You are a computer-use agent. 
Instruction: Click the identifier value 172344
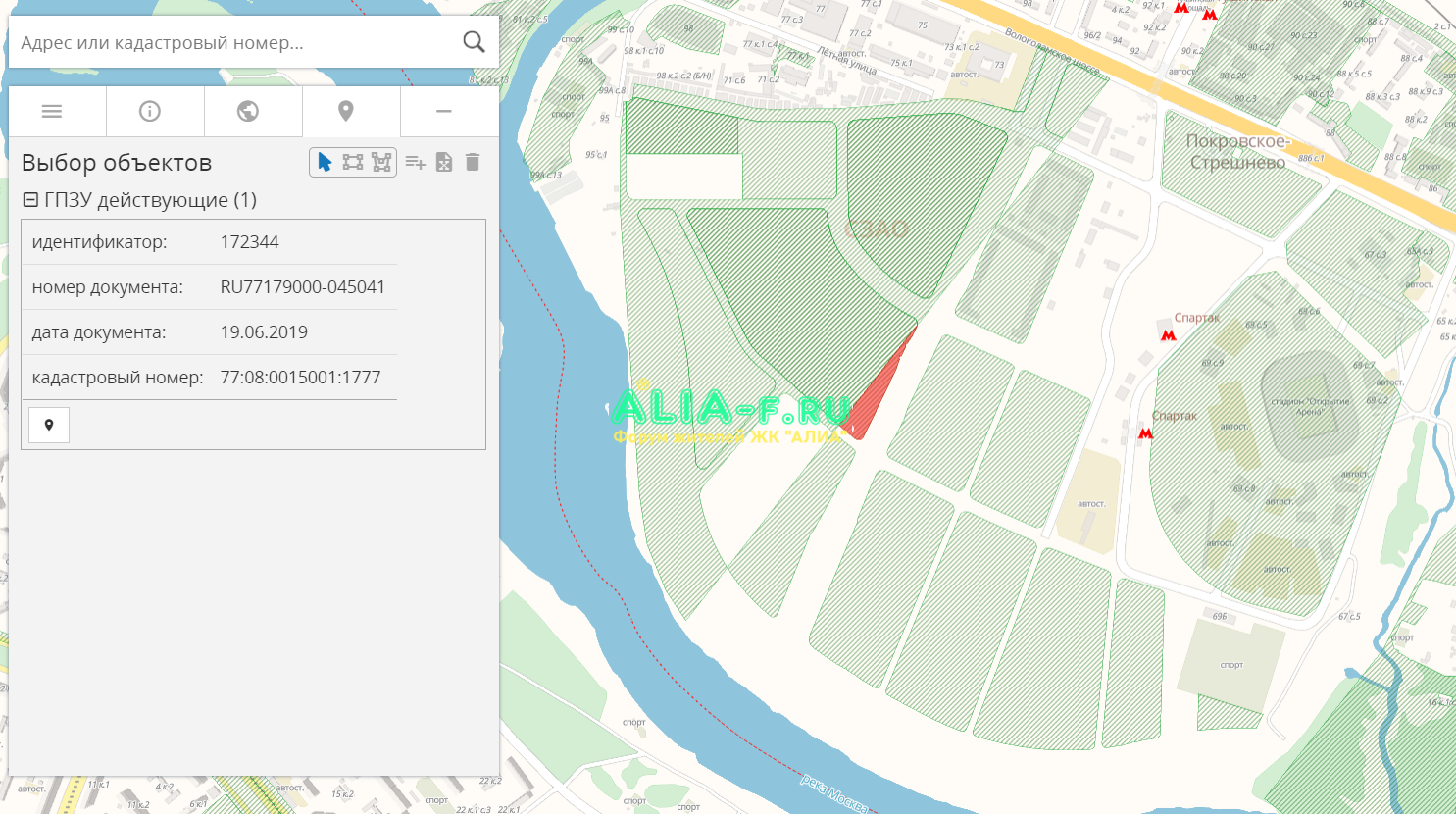tap(249, 242)
